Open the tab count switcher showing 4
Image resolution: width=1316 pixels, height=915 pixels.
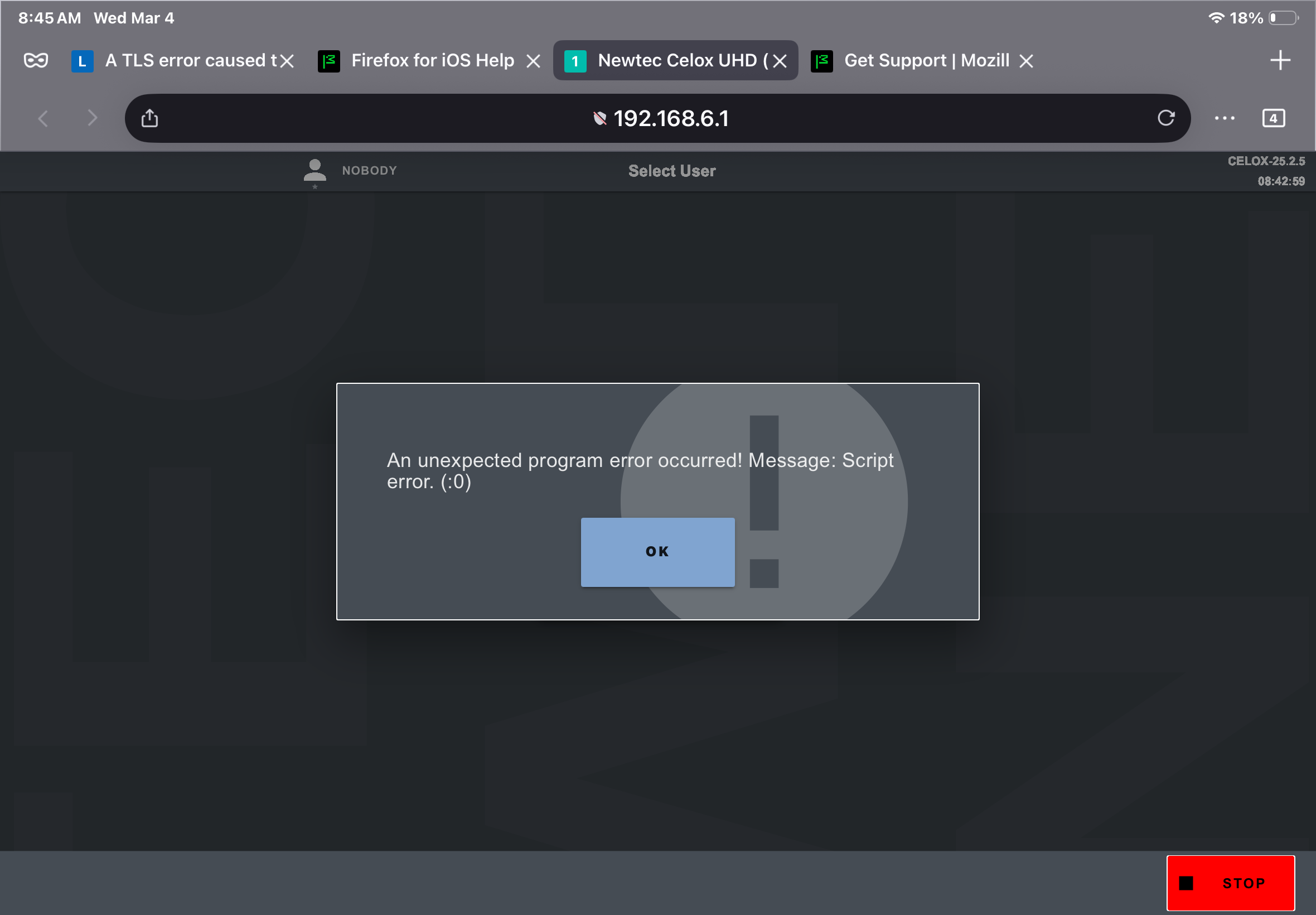point(1273,118)
